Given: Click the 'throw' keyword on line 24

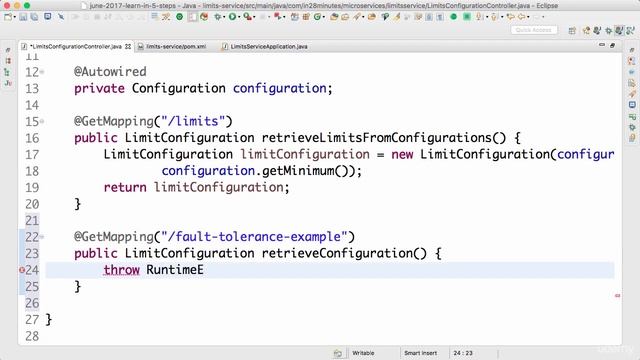Looking at the screenshot, I should [x=121, y=270].
